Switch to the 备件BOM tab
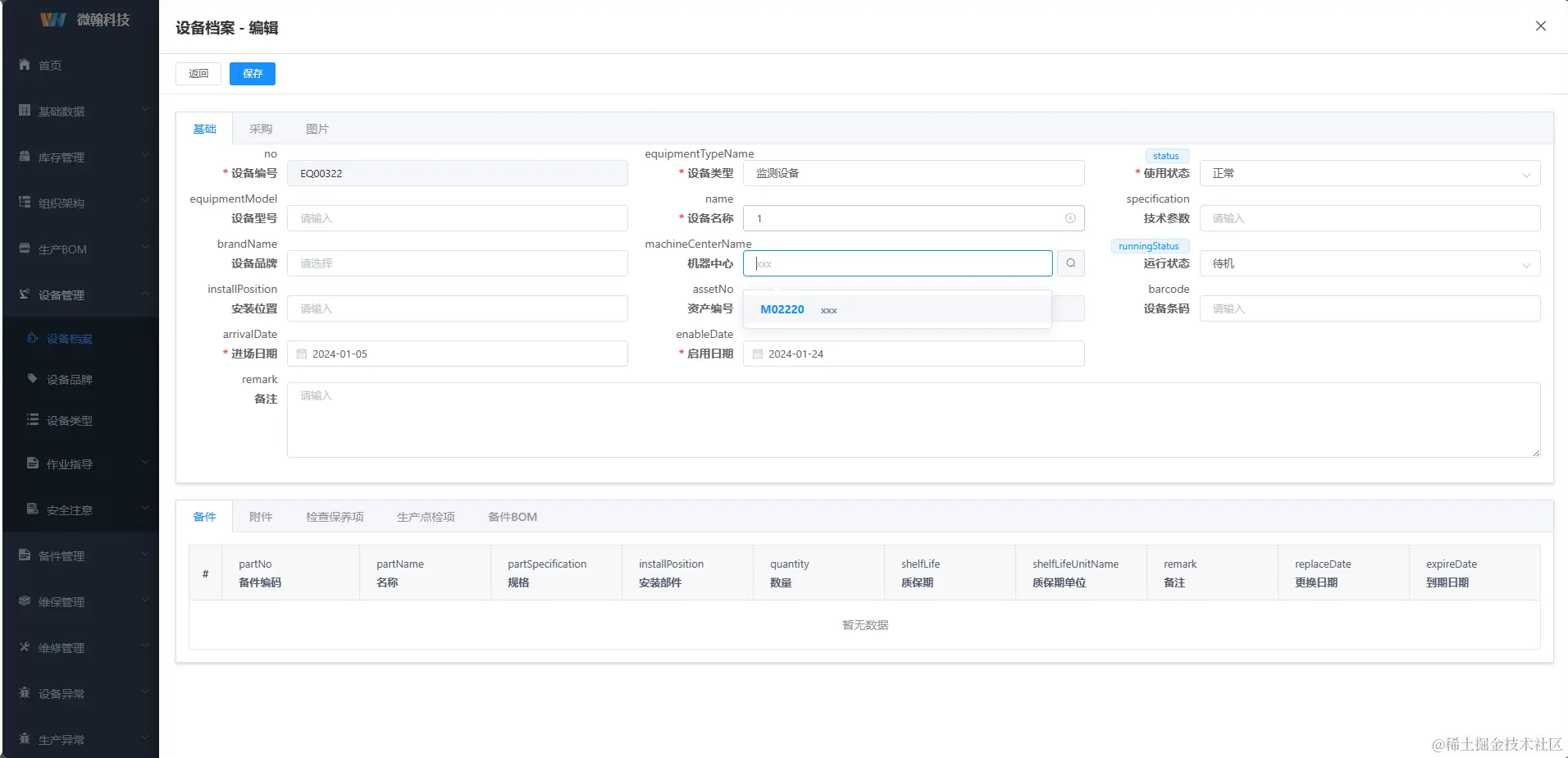Screen dimensions: 1568x758 pyautogui.click(x=513, y=517)
